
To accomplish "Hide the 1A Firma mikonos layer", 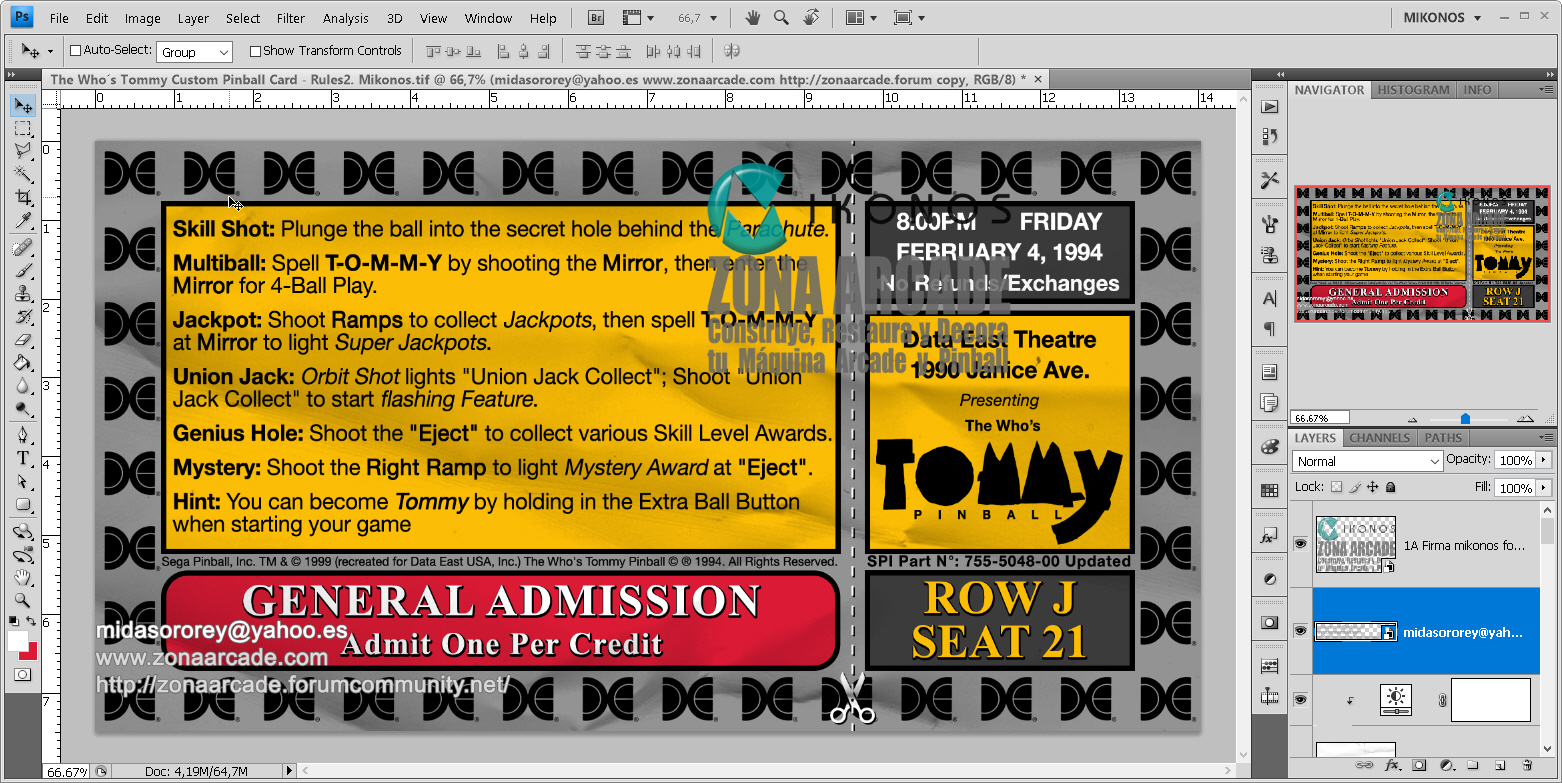I will click(x=1300, y=543).
